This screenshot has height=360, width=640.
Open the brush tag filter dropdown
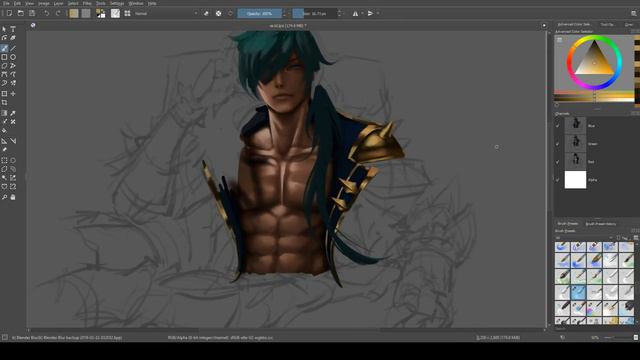point(584,238)
